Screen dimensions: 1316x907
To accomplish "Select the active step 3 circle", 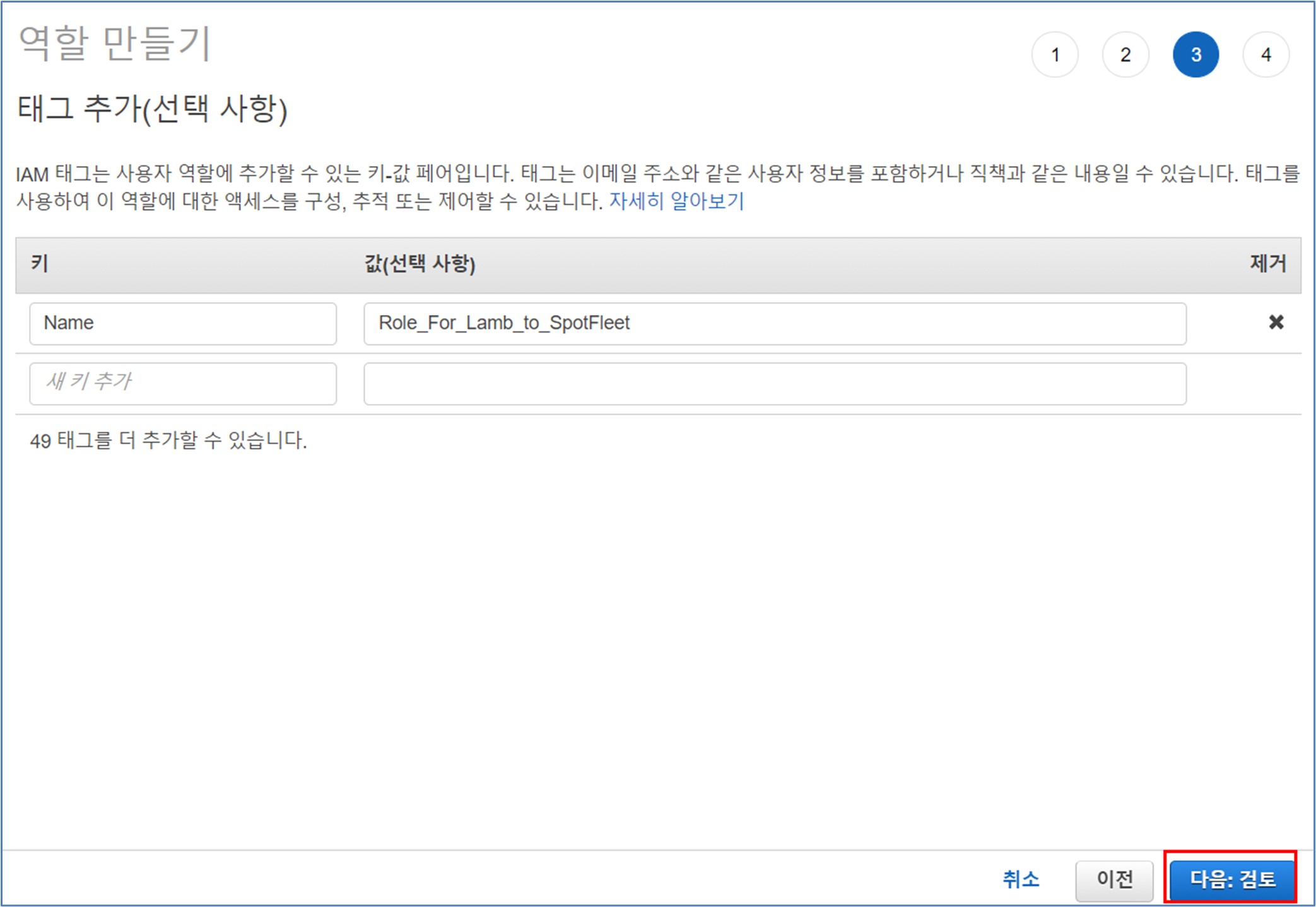I will [1196, 55].
